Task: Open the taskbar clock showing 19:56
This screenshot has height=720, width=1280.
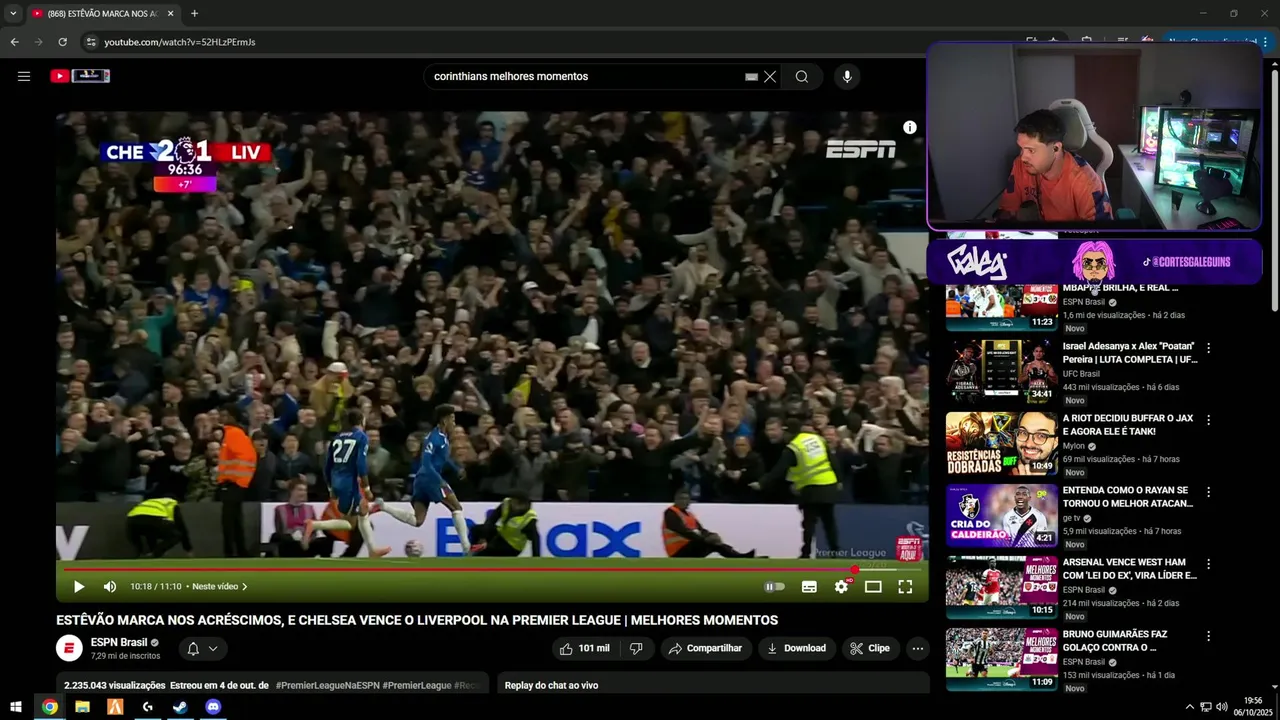Action: click(x=1253, y=707)
